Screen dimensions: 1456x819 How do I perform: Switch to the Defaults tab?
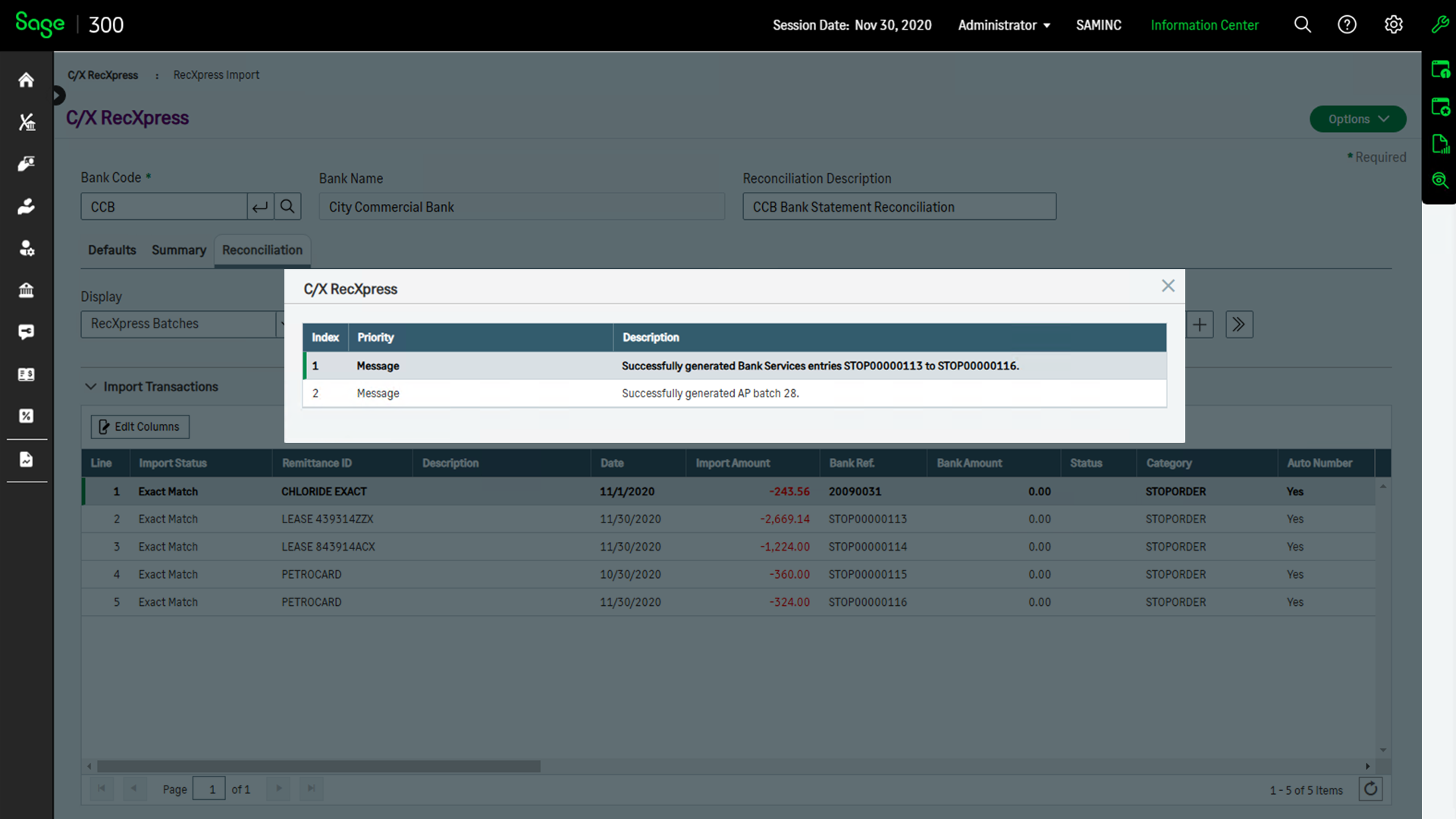tap(111, 250)
